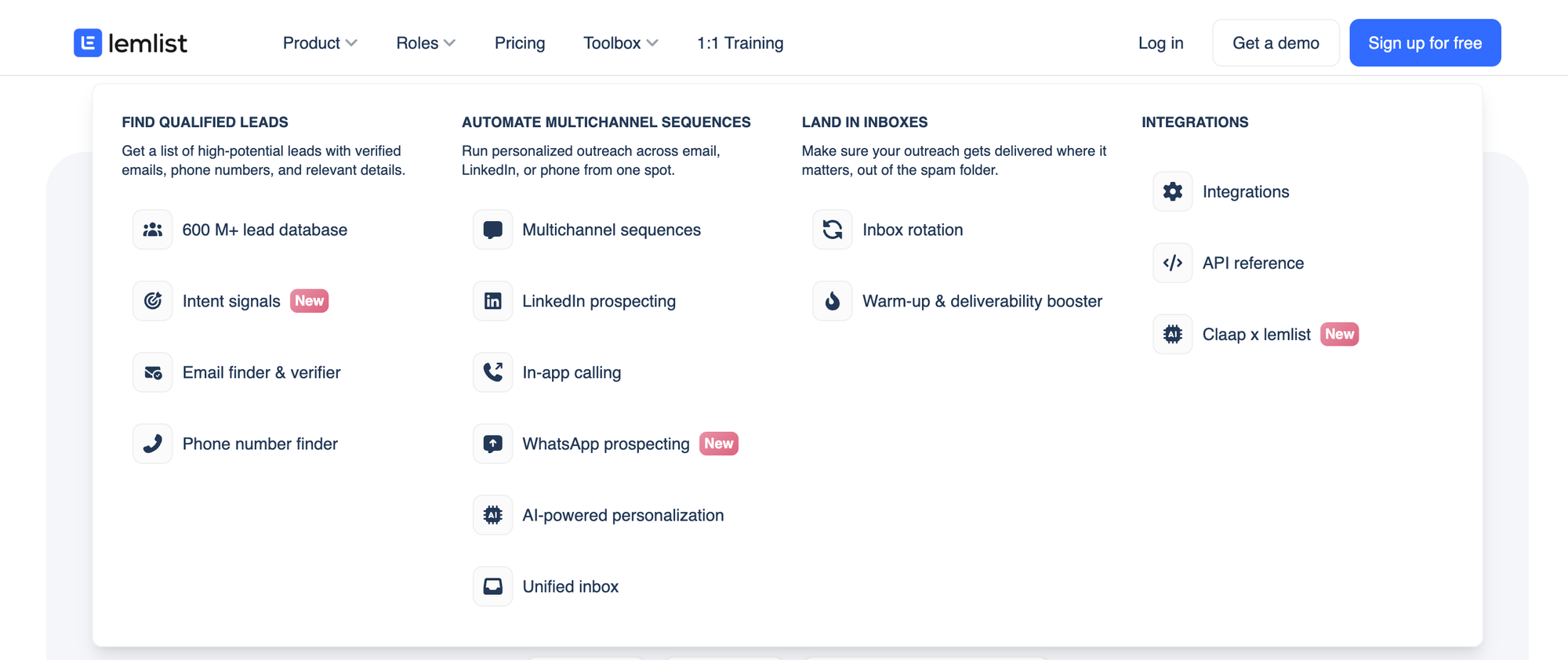Click the WhatsApp prospecting icon
The image size is (1568, 660).
pos(492,444)
